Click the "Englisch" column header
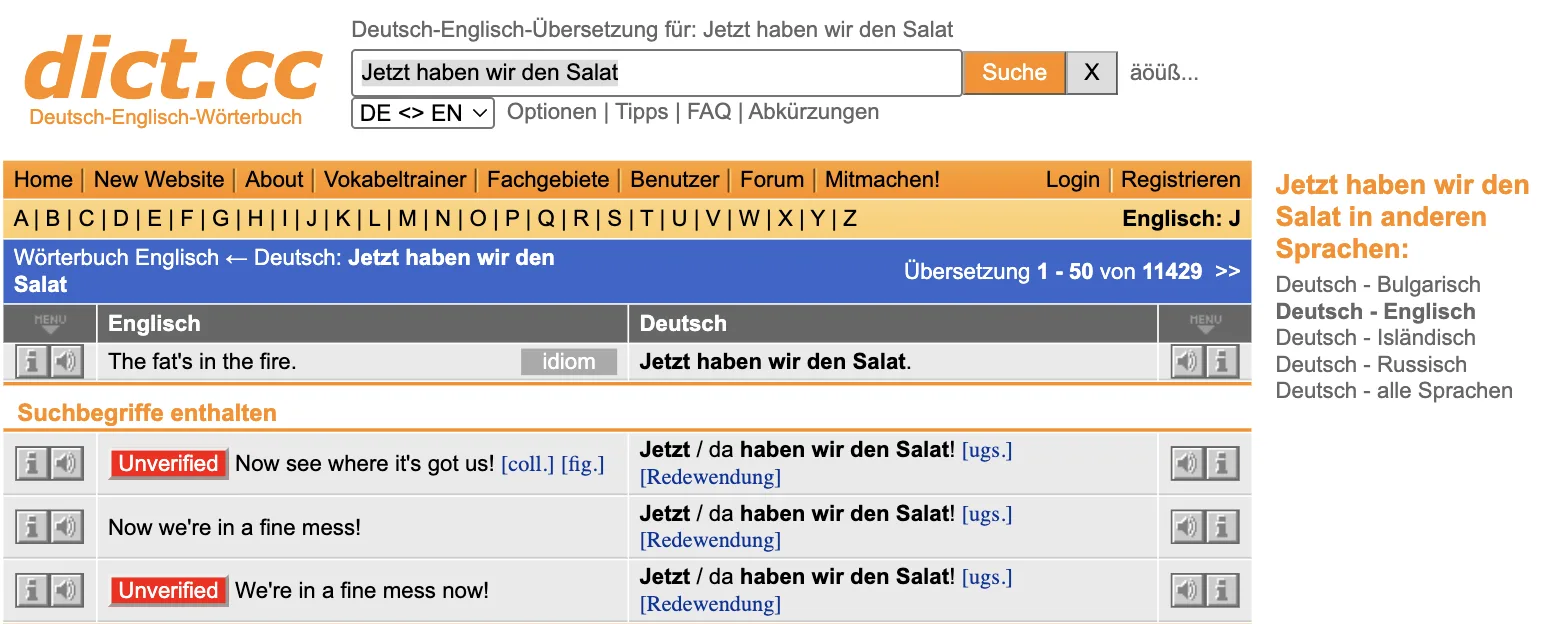This screenshot has width=1567, height=624. (x=154, y=324)
